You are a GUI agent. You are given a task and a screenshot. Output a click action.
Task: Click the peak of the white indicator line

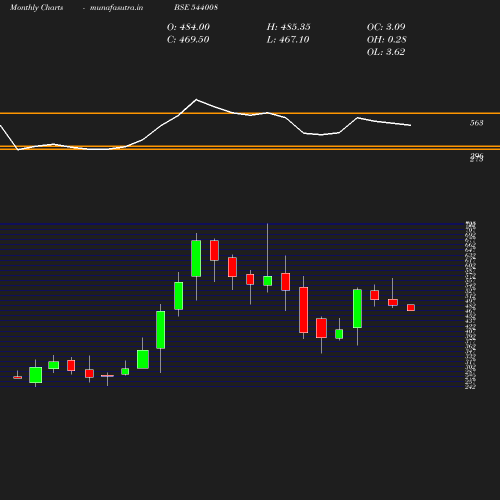(x=196, y=99)
